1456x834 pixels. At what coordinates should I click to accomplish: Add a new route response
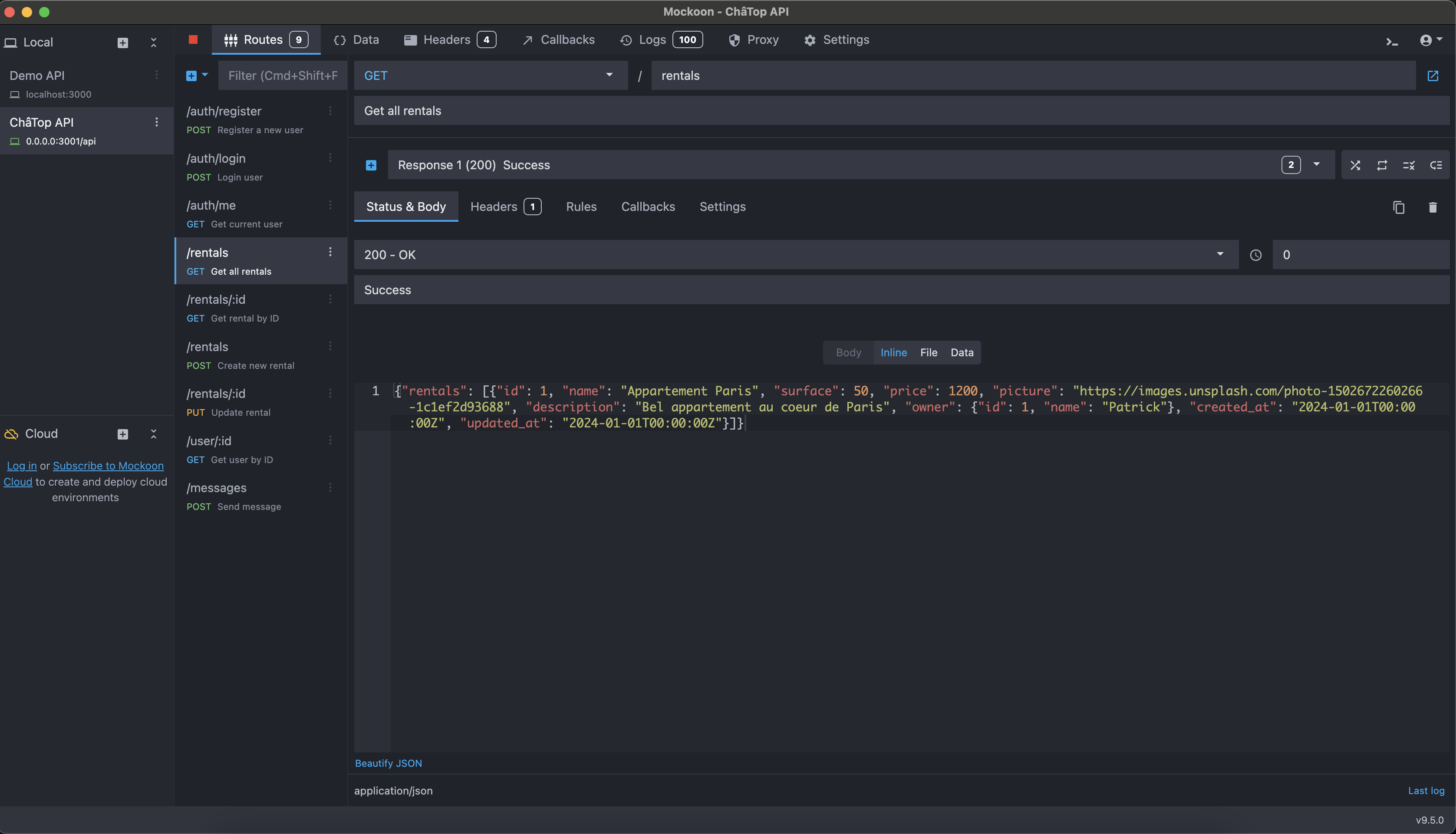coord(371,165)
